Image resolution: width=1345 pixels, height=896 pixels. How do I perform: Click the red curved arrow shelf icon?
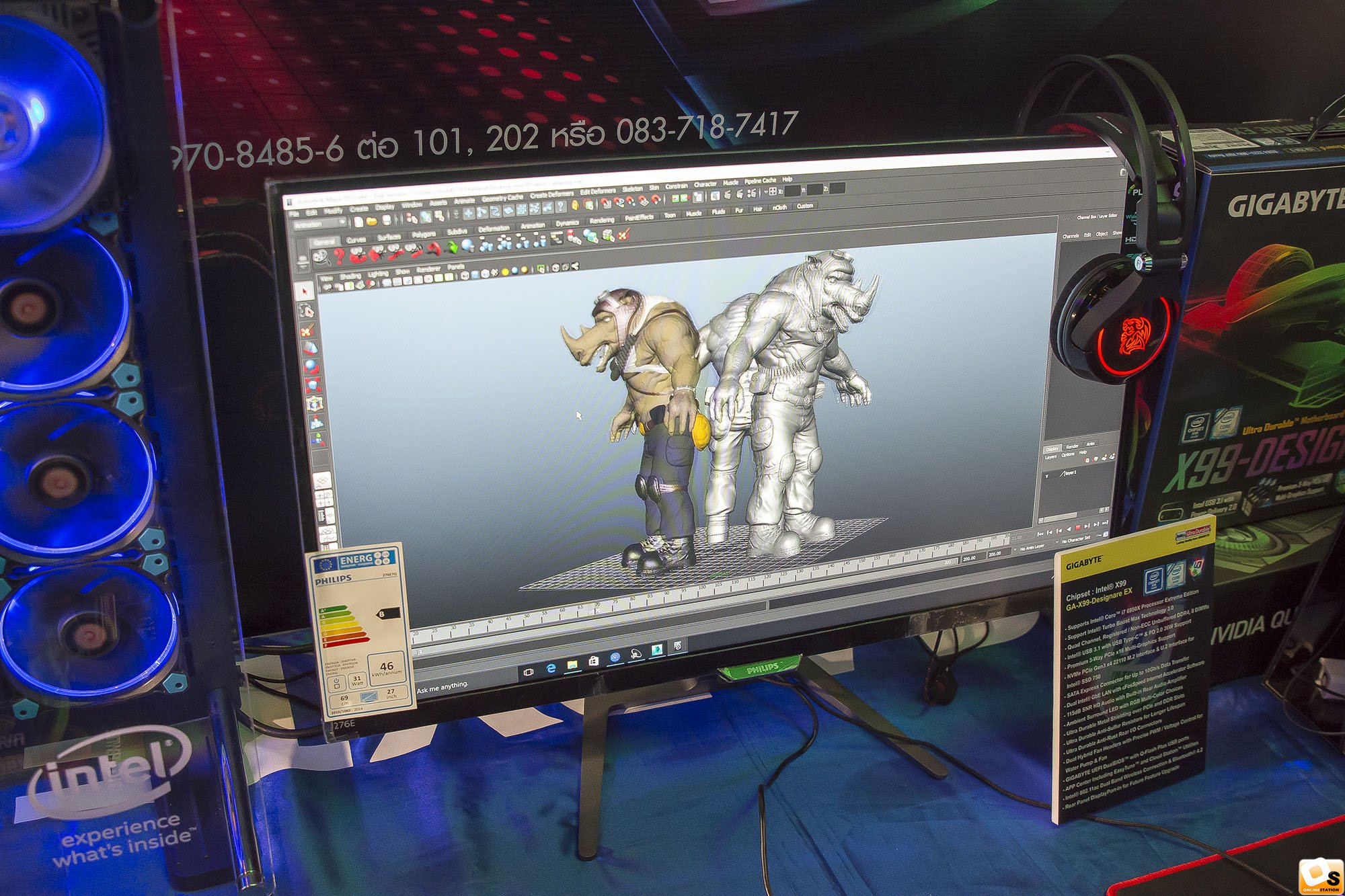[x=434, y=249]
